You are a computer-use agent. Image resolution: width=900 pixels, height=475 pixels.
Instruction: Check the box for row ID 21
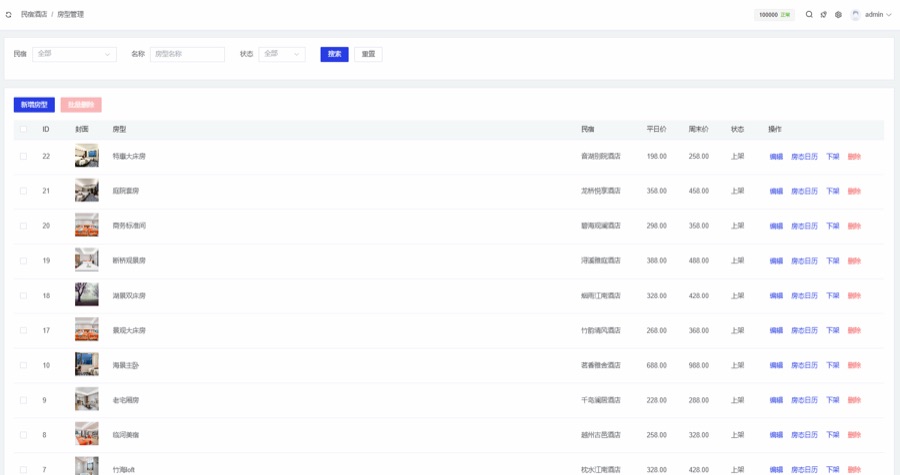click(x=23, y=191)
